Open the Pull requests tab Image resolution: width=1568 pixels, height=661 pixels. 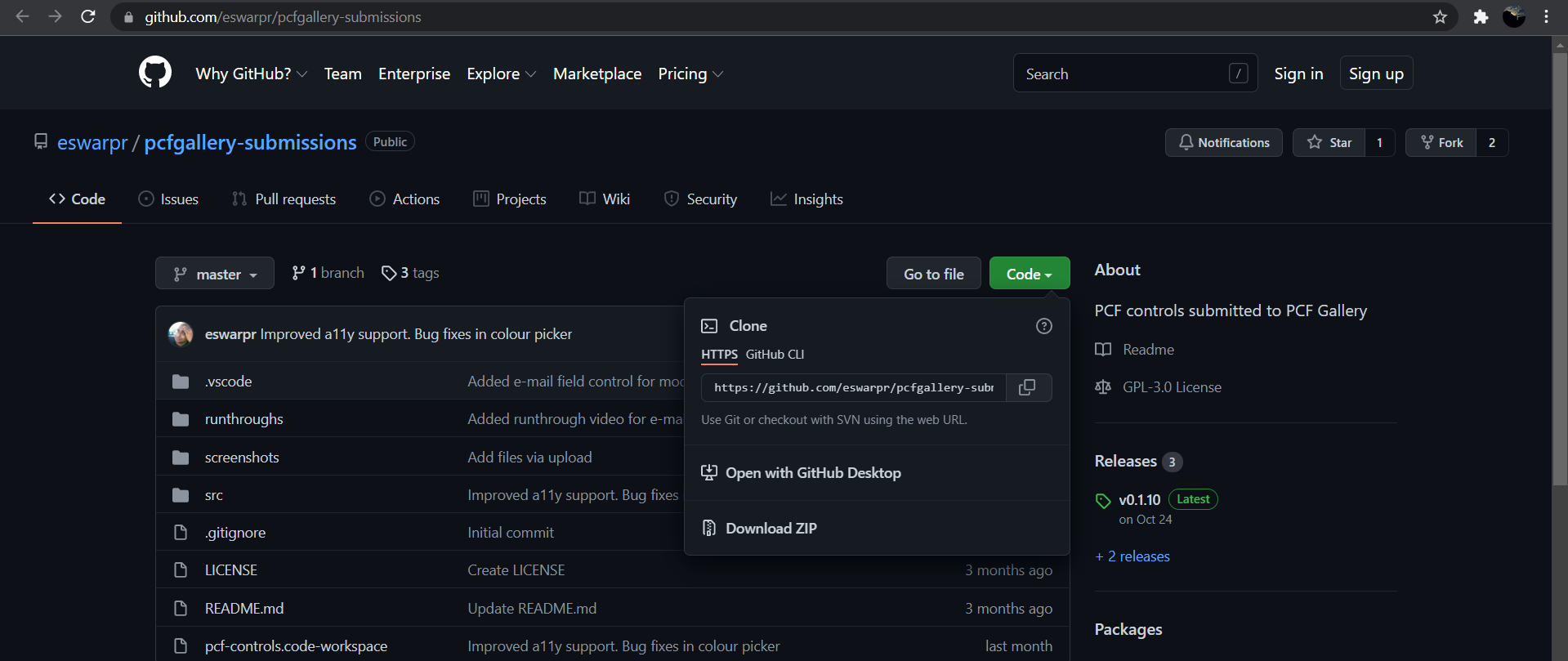click(x=284, y=199)
